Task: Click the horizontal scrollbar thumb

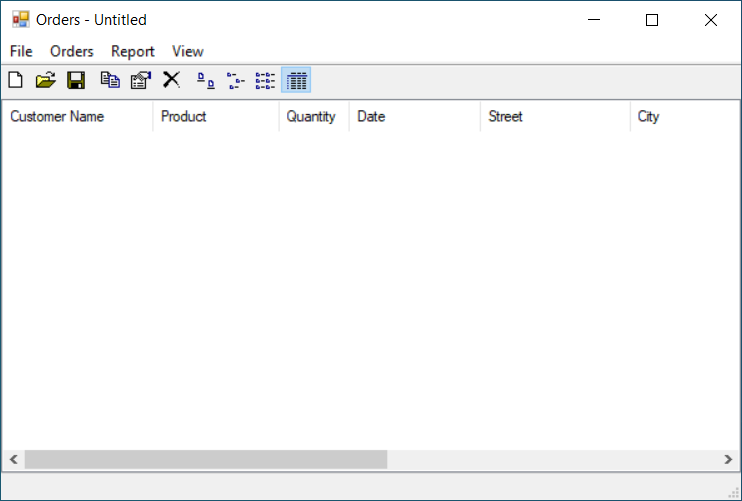Action: [x=206, y=459]
